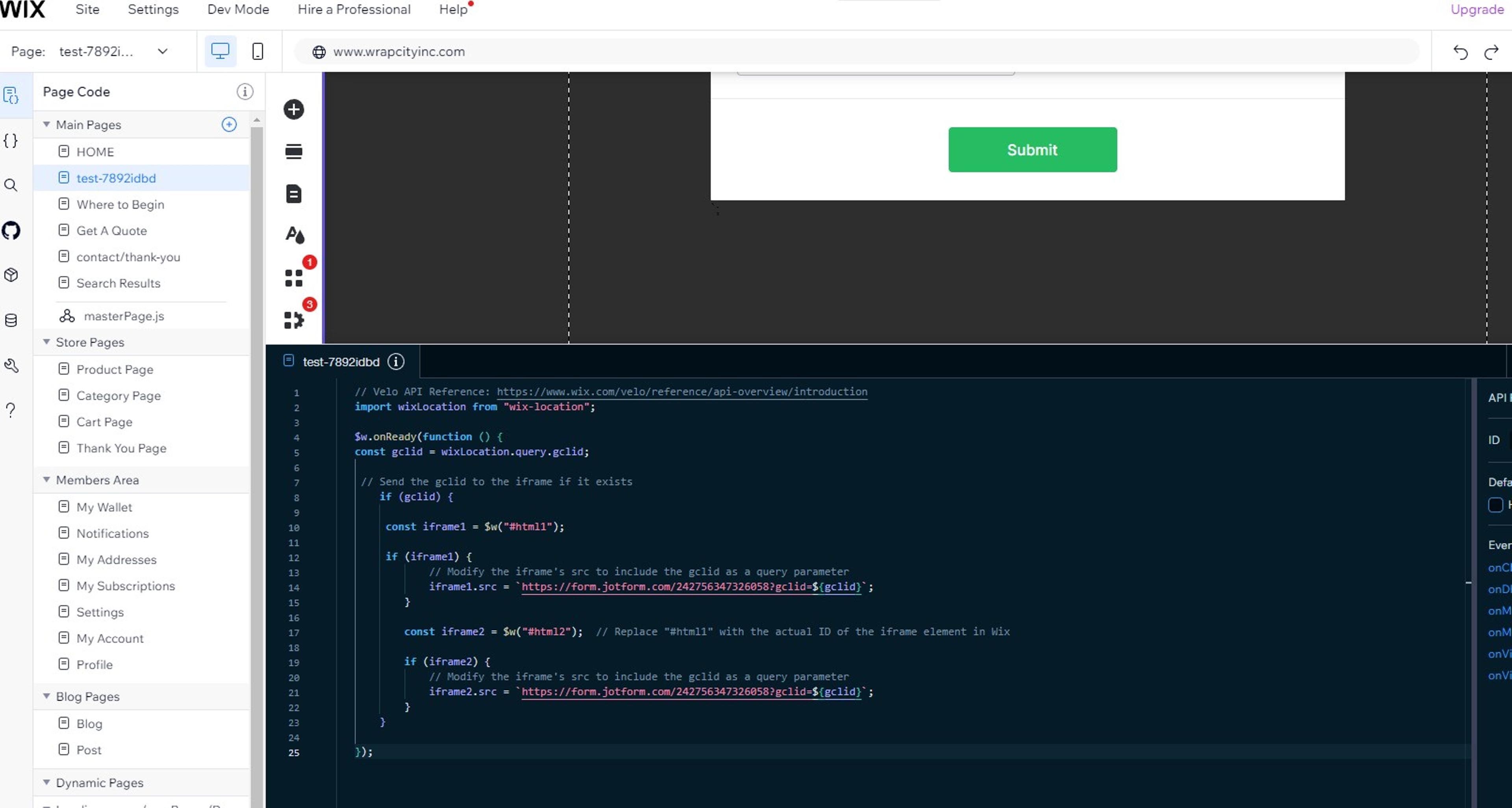This screenshot has height=808, width=1512.
Task: Select My Wallet page
Action: [141, 507]
